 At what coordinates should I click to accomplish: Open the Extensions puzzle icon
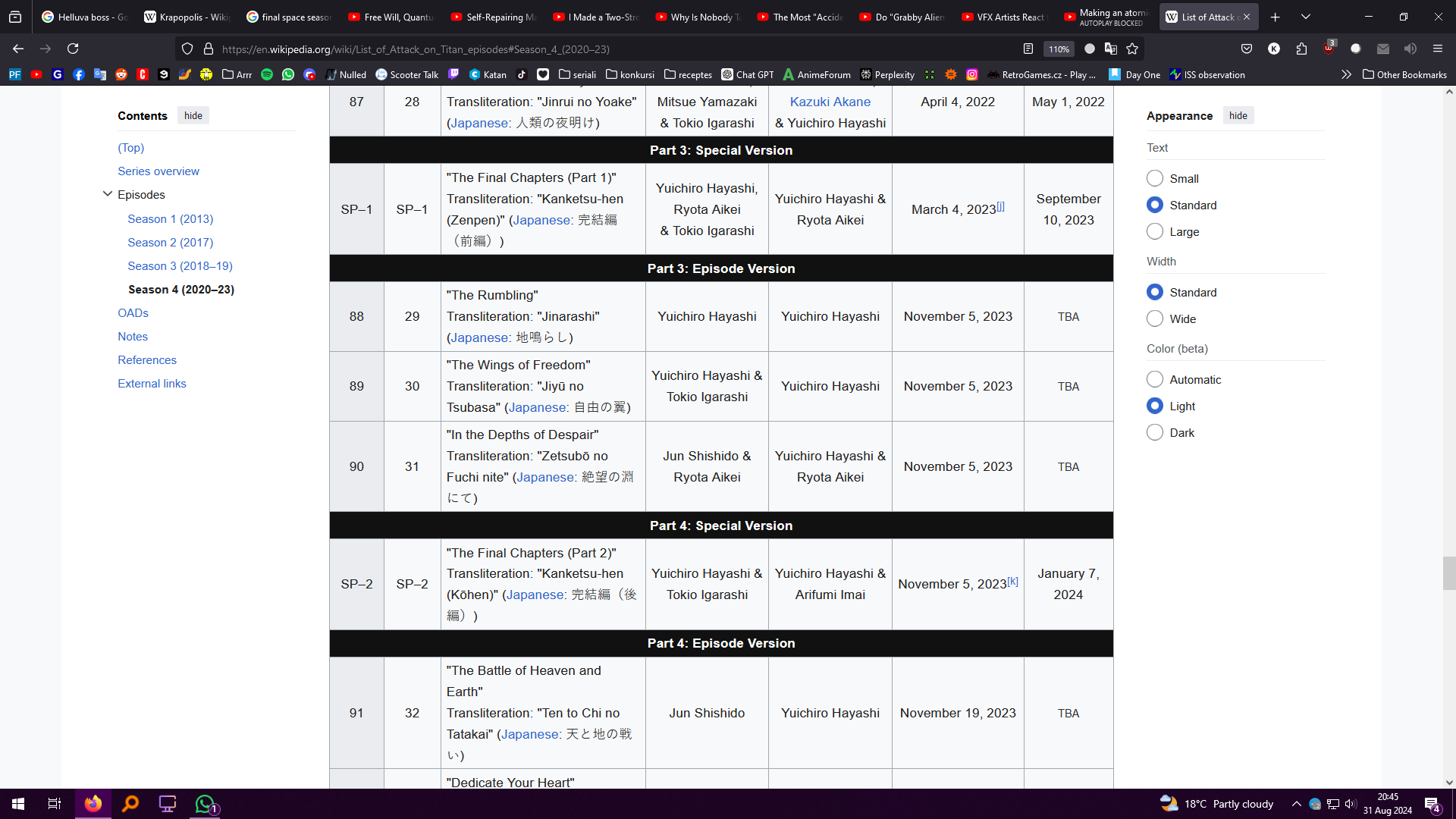[x=1301, y=49]
